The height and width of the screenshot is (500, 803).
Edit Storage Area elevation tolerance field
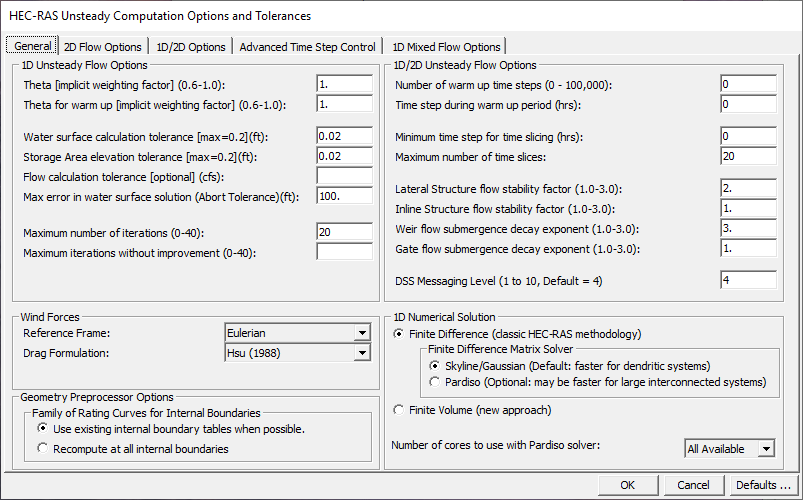pos(345,156)
